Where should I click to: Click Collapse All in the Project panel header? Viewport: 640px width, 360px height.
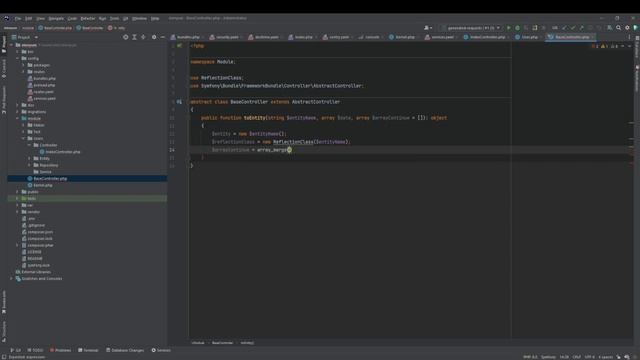coord(143,37)
